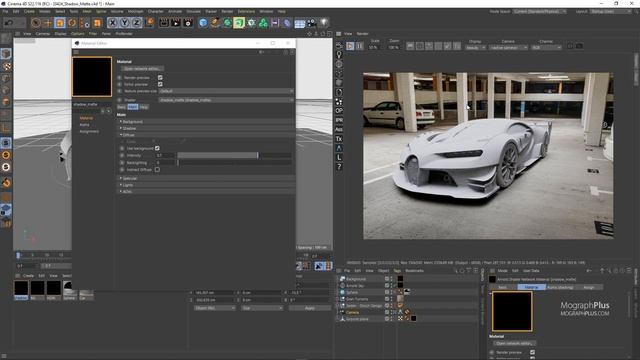Click Render to Picture Viewer icon
The width and height of the screenshot is (640, 360).
tap(176, 23)
